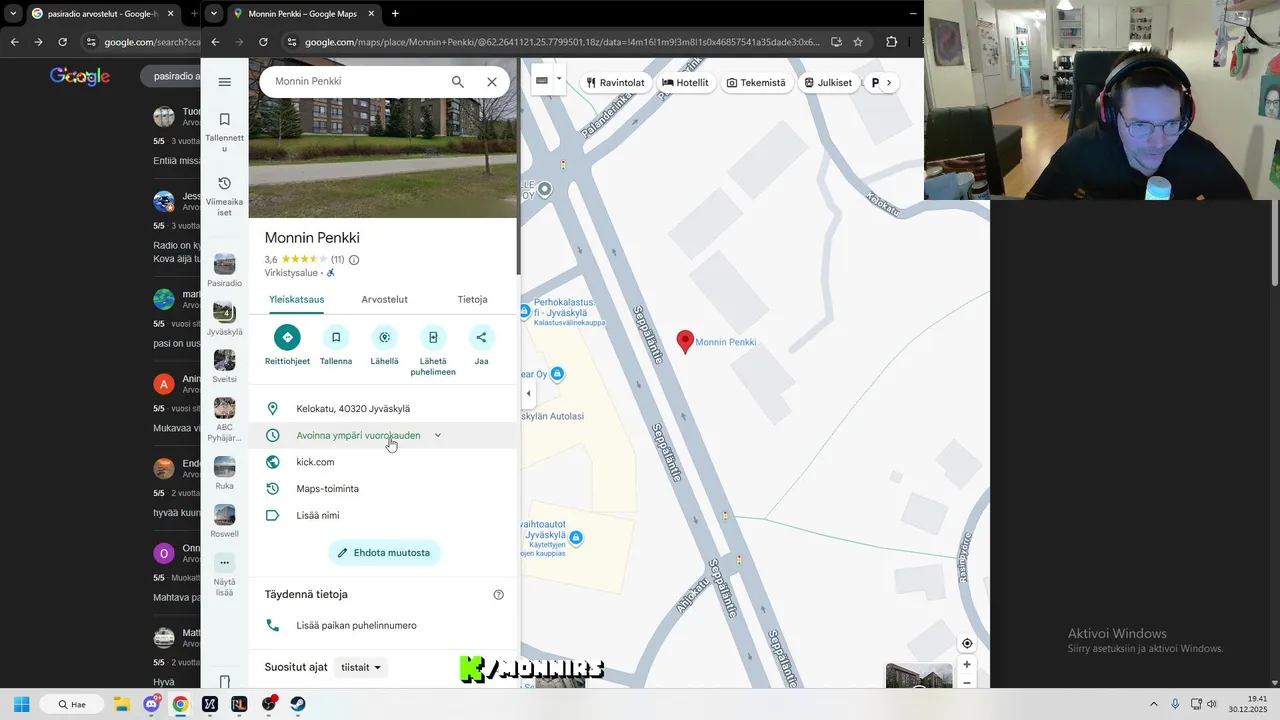Viewport: 1280px width, 720px height.
Task: Click Maps-toiminta row
Action: point(383,489)
